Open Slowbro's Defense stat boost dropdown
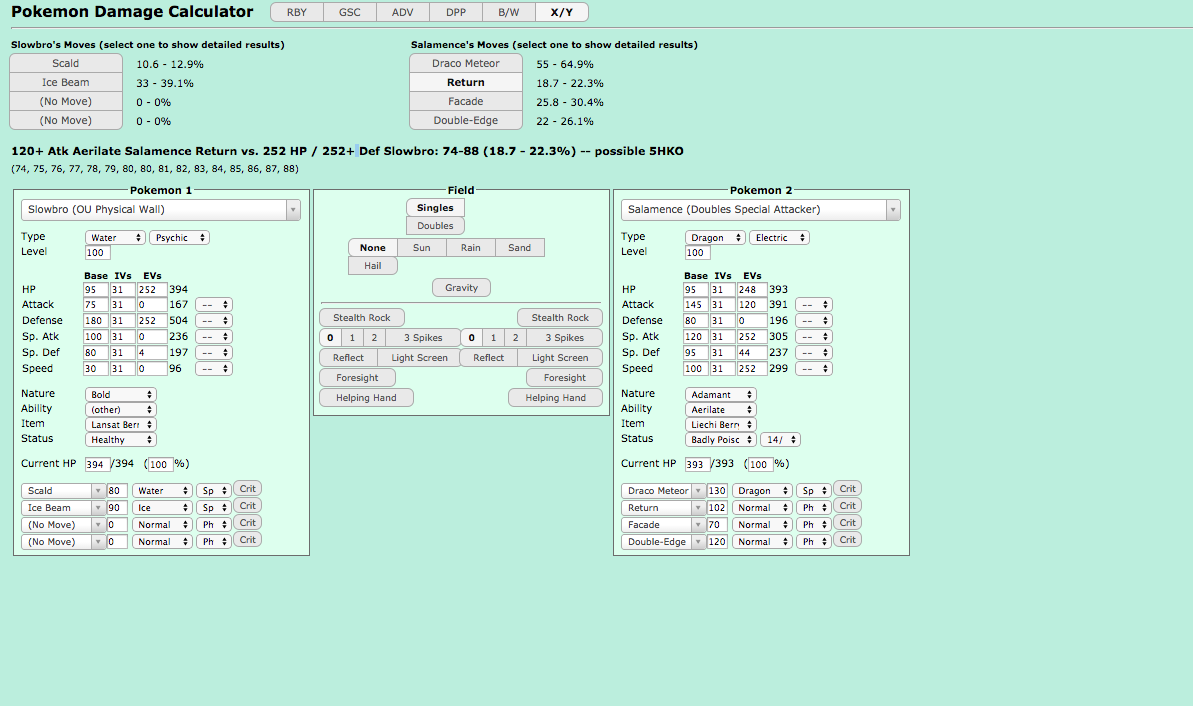 [214, 321]
